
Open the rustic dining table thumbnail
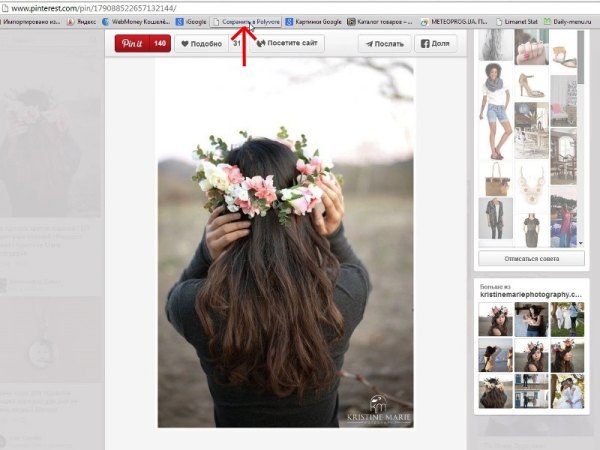tap(532, 130)
